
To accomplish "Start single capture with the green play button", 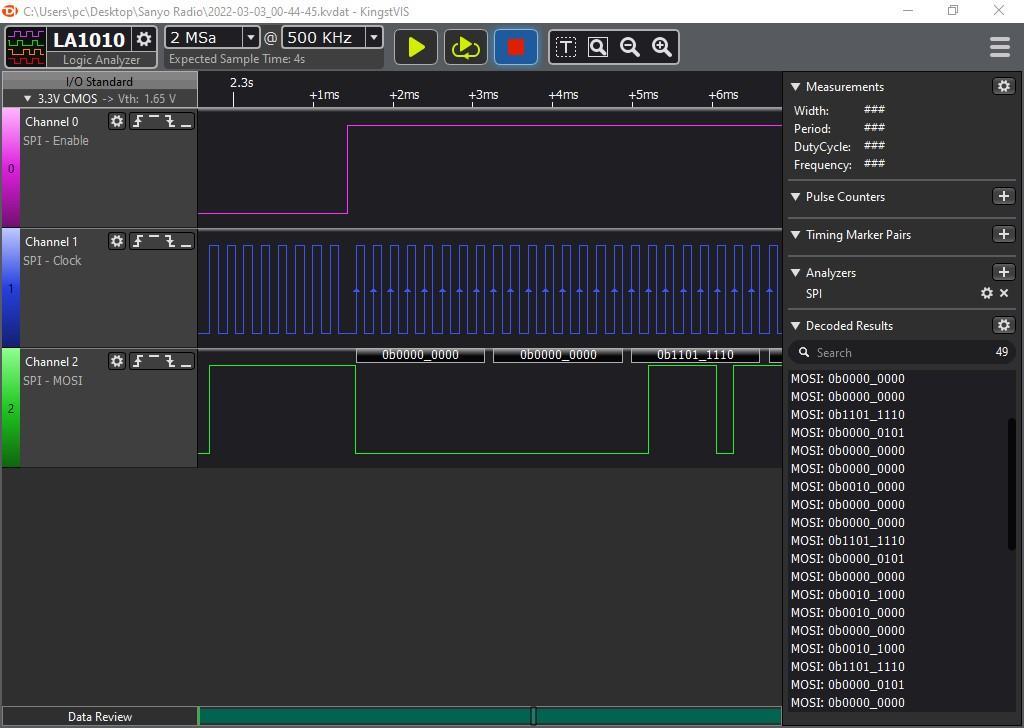I will (x=416, y=47).
